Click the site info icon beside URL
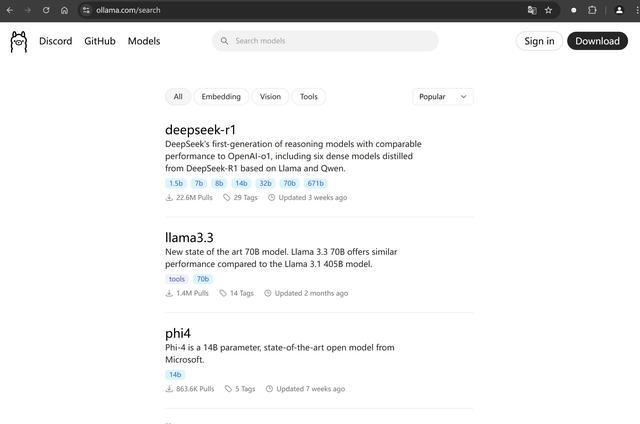Screen dimensions: 640x424 [86, 10]
